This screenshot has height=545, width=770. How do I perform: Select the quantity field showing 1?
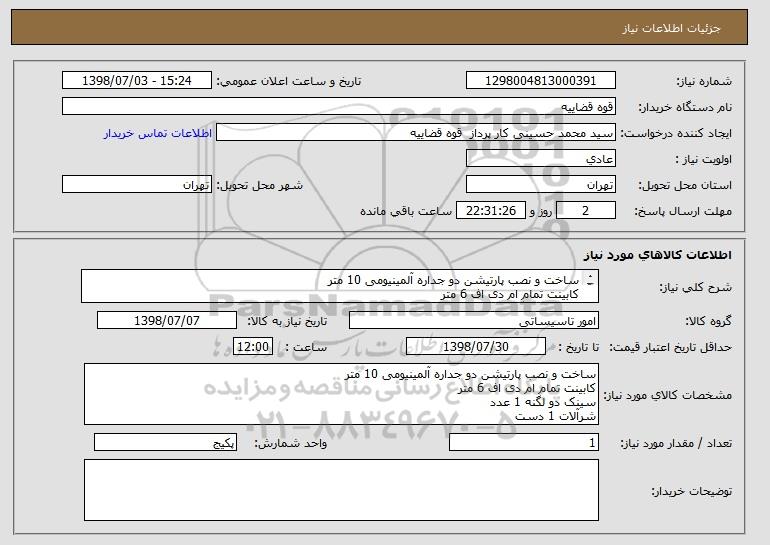tap(524, 442)
